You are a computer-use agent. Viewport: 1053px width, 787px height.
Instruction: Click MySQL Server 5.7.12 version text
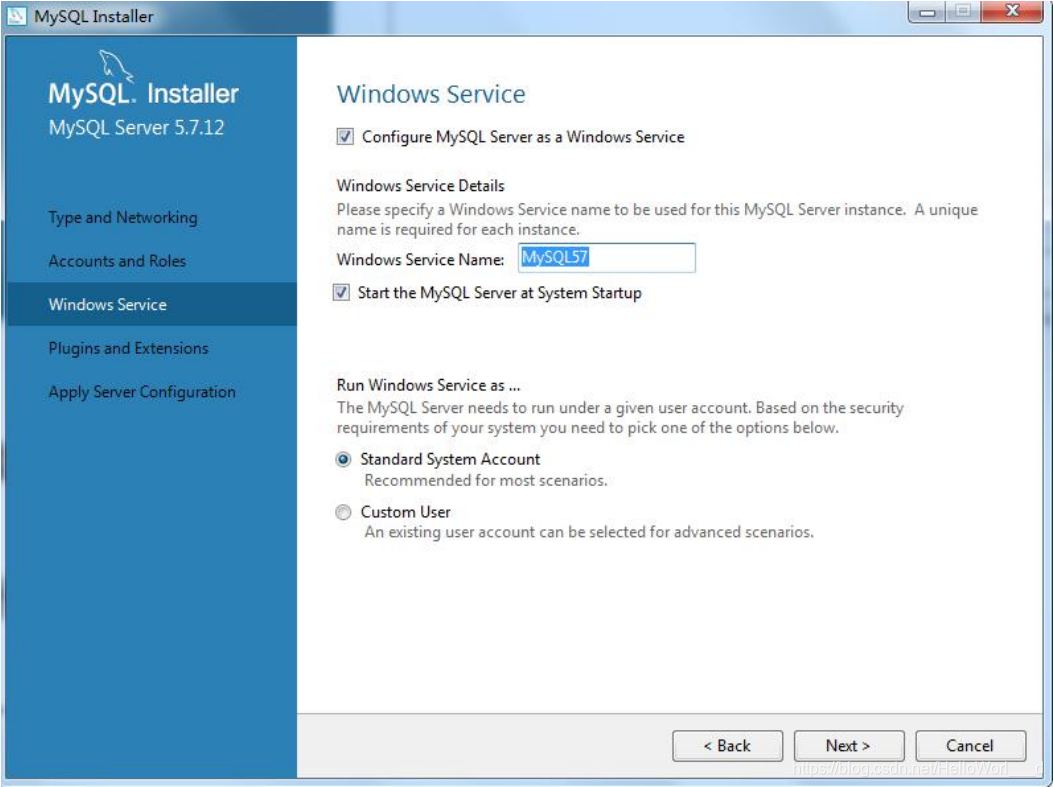[136, 128]
